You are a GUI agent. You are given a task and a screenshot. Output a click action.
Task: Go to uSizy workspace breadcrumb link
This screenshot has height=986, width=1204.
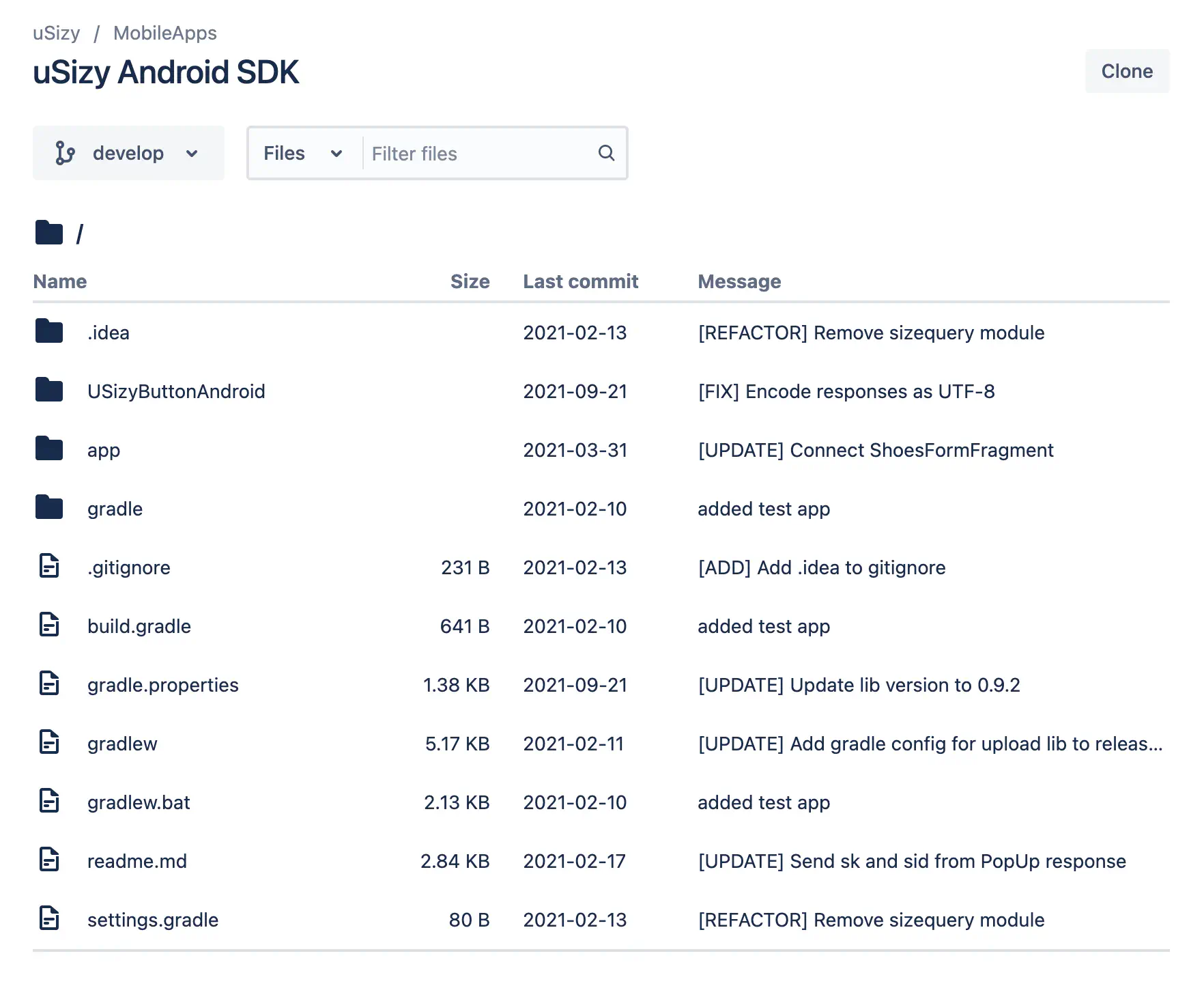click(x=57, y=33)
